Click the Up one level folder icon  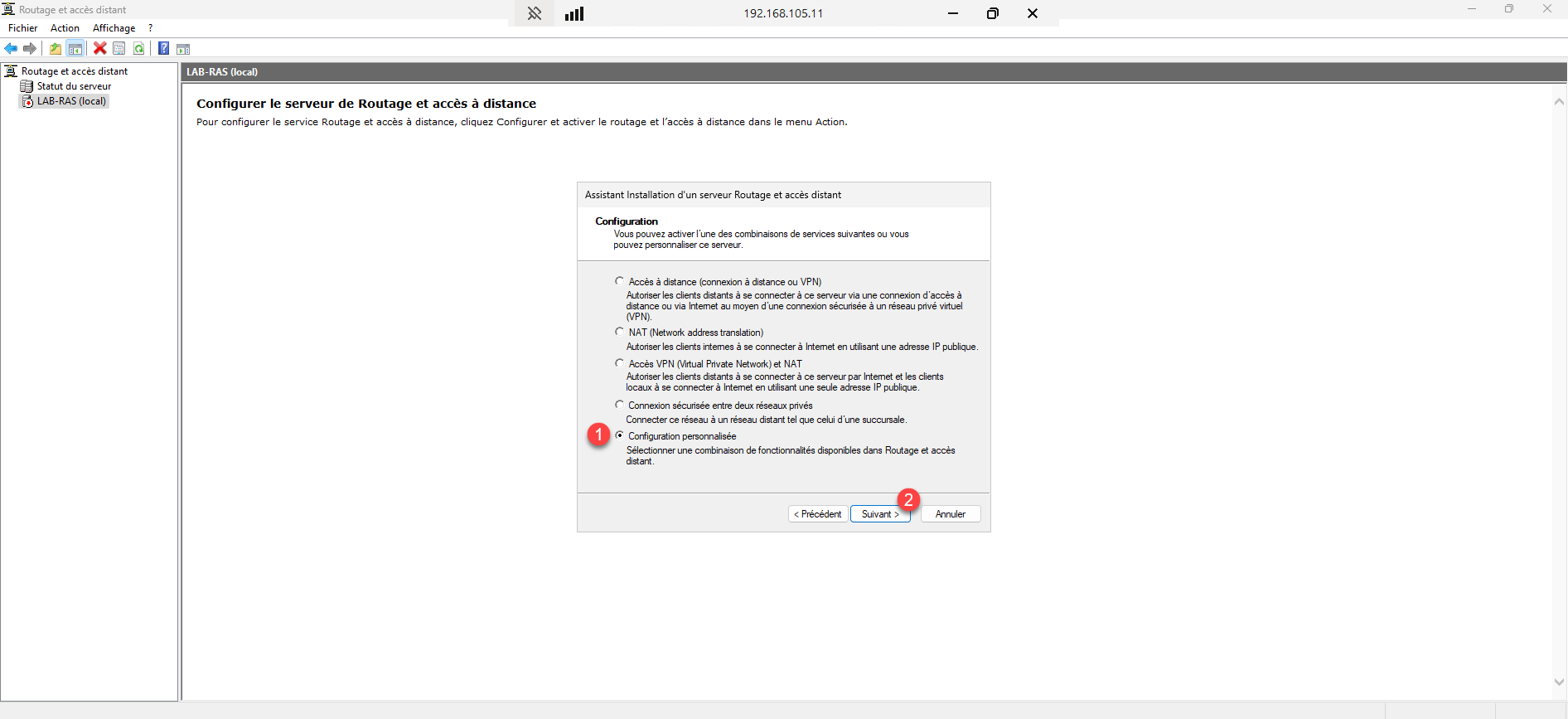coord(56,49)
